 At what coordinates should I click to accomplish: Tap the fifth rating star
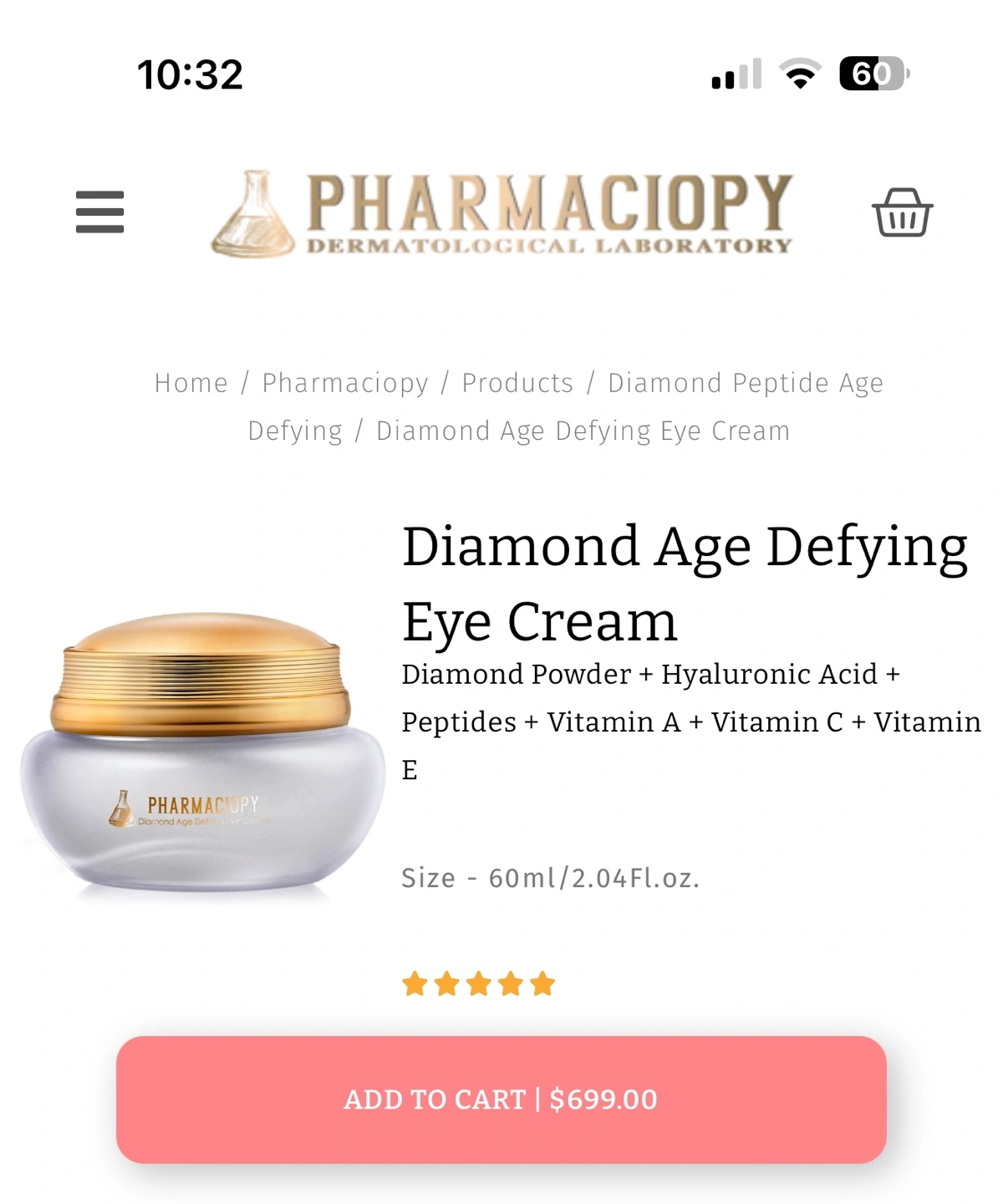[x=542, y=984]
